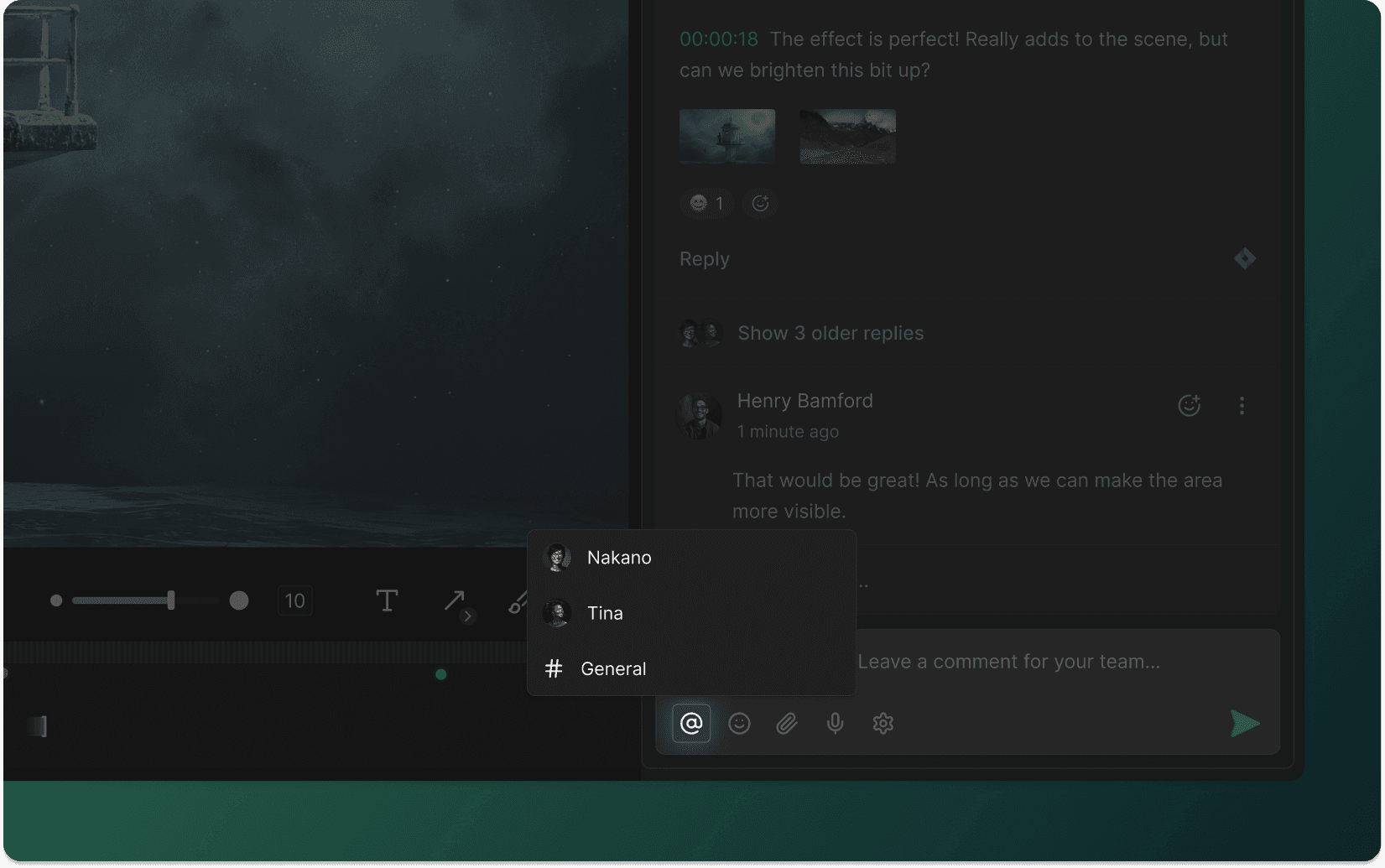Open the mountain attachment thumbnail
Screen dimensions: 1385x868
(x=847, y=136)
